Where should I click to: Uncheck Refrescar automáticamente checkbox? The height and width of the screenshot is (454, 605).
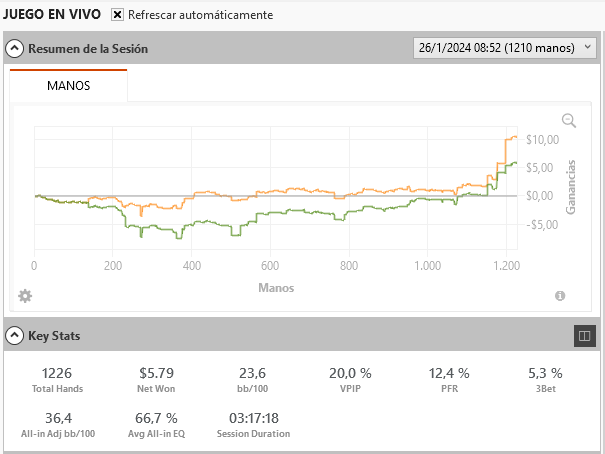point(117,15)
